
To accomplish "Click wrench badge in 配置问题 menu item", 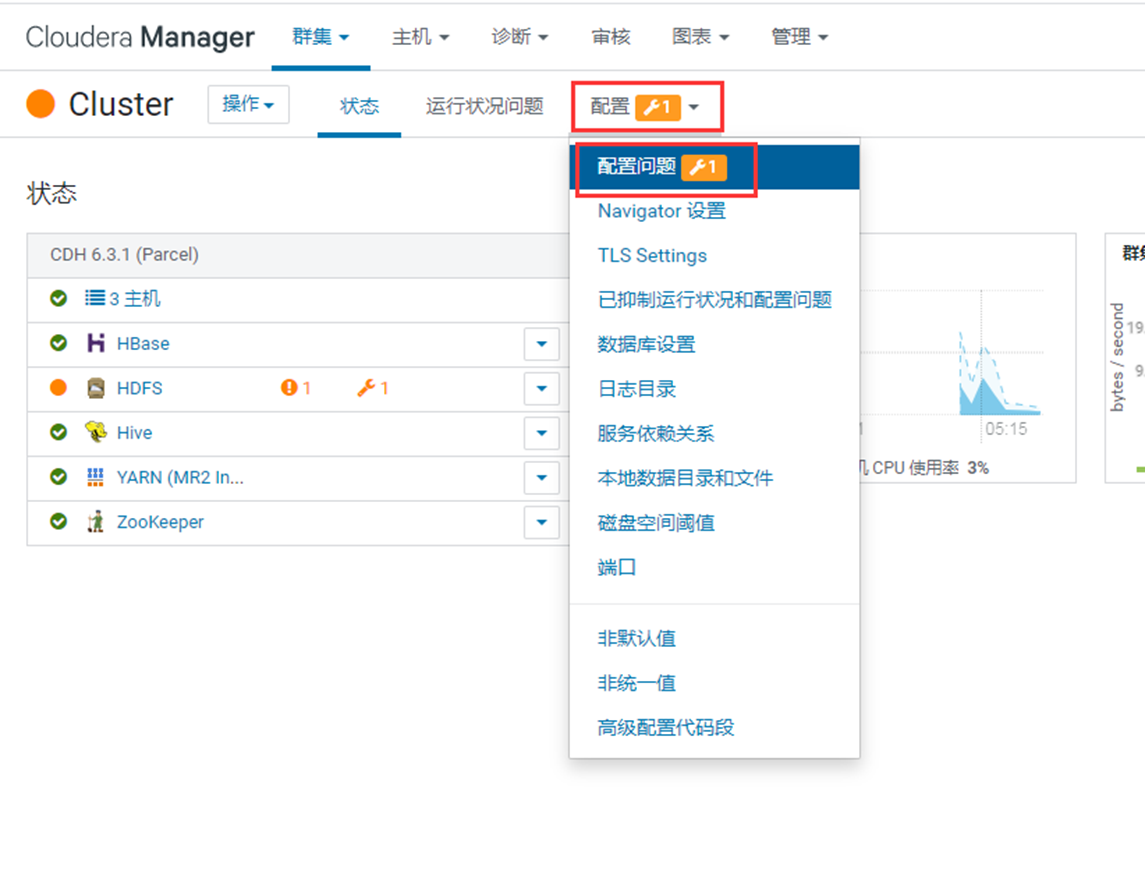I will (x=704, y=167).
